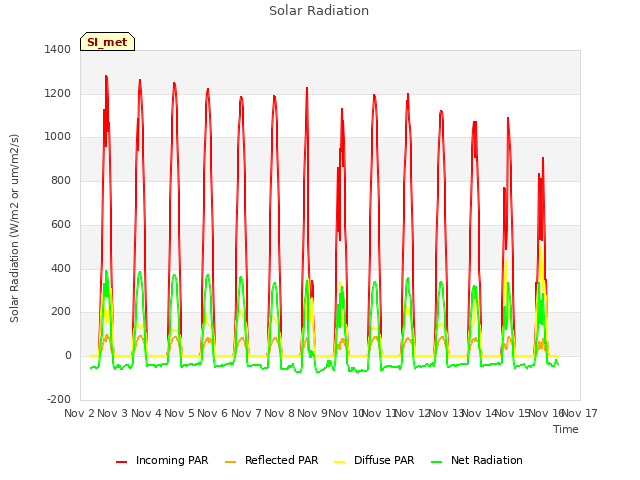Screen dimensions: 640x480
Task: Click the 1400 y-axis tick label
Action: point(58,49)
